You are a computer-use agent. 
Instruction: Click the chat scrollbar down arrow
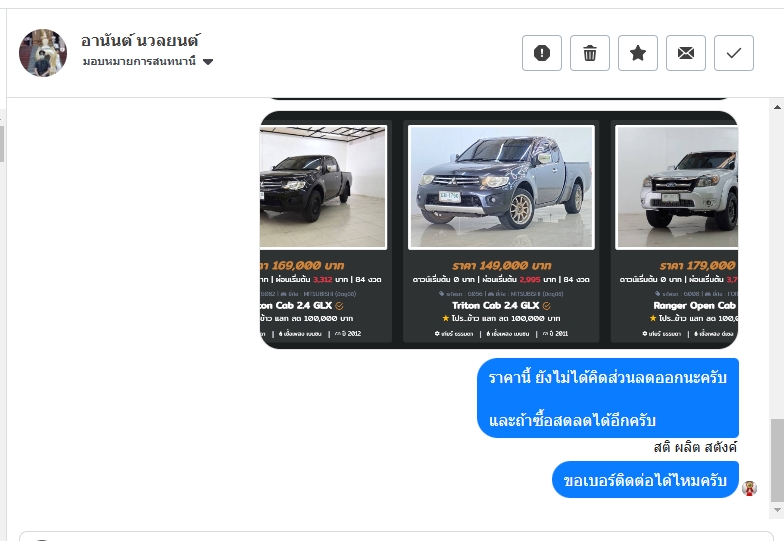pyautogui.click(x=777, y=510)
